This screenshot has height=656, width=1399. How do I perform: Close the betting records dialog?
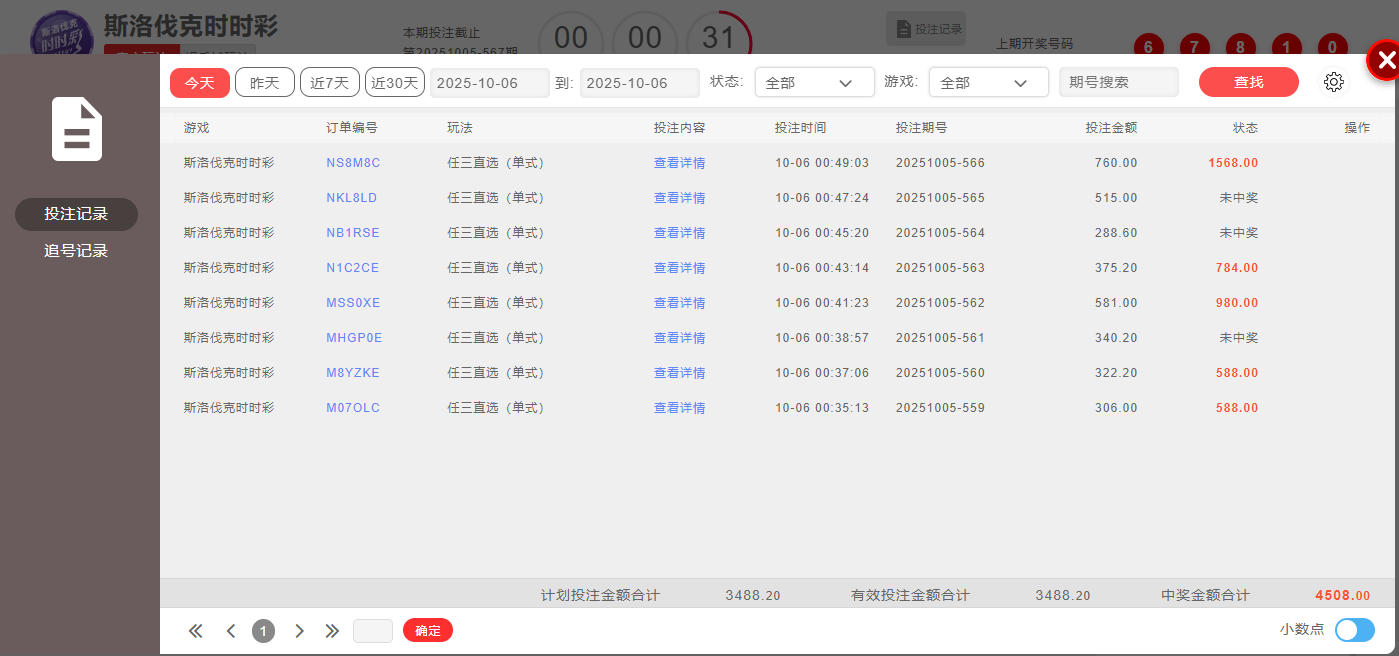(1385, 61)
